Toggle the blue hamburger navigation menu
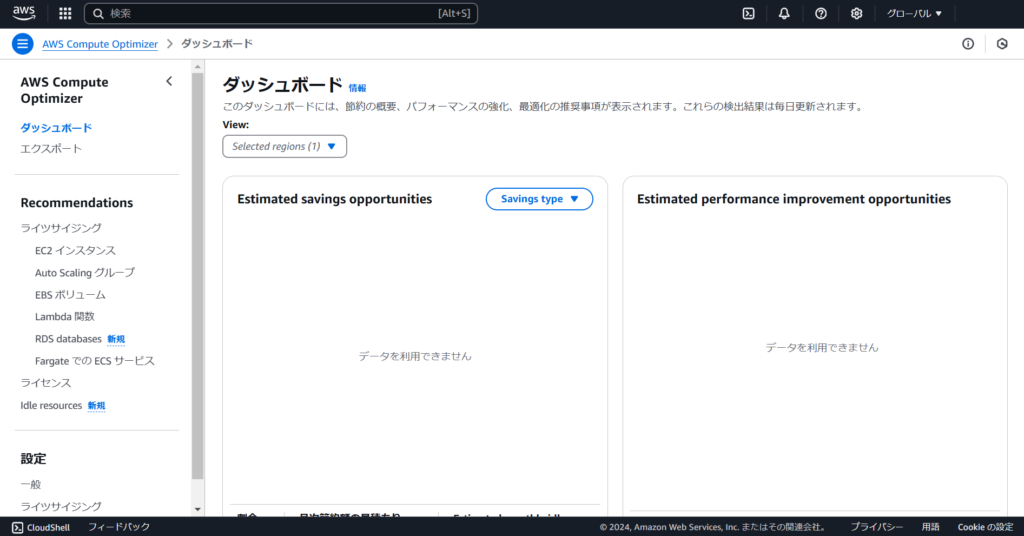 point(22,44)
